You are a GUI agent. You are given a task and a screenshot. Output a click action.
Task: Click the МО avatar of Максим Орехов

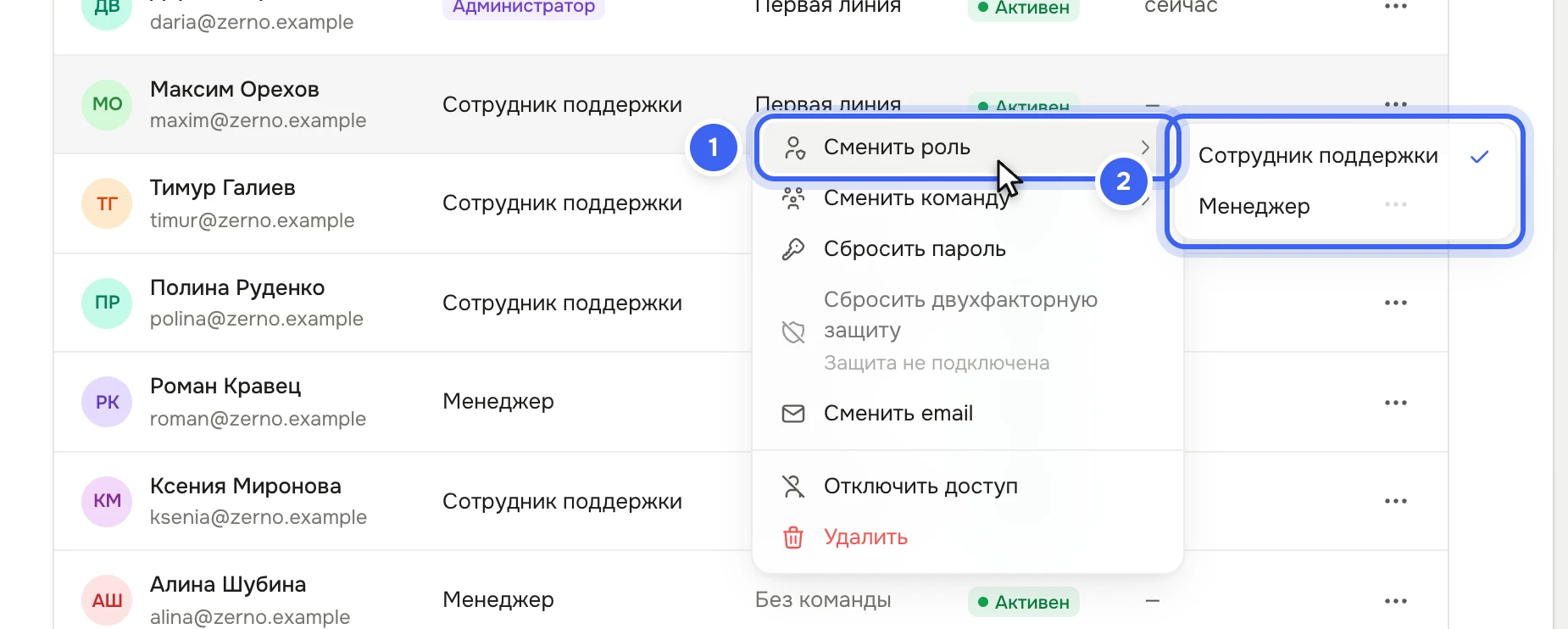107,104
